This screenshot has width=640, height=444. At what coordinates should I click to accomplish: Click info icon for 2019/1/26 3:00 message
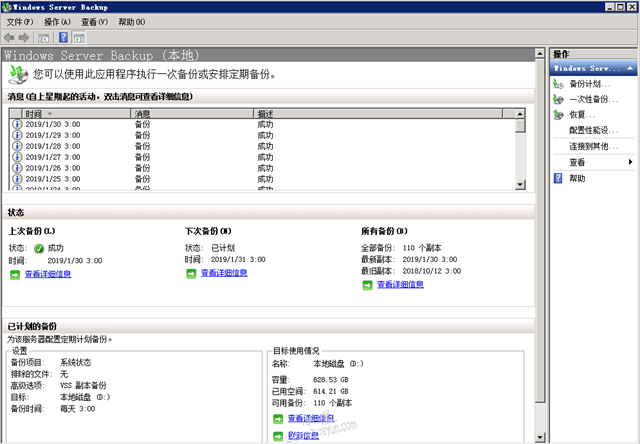coord(17,168)
